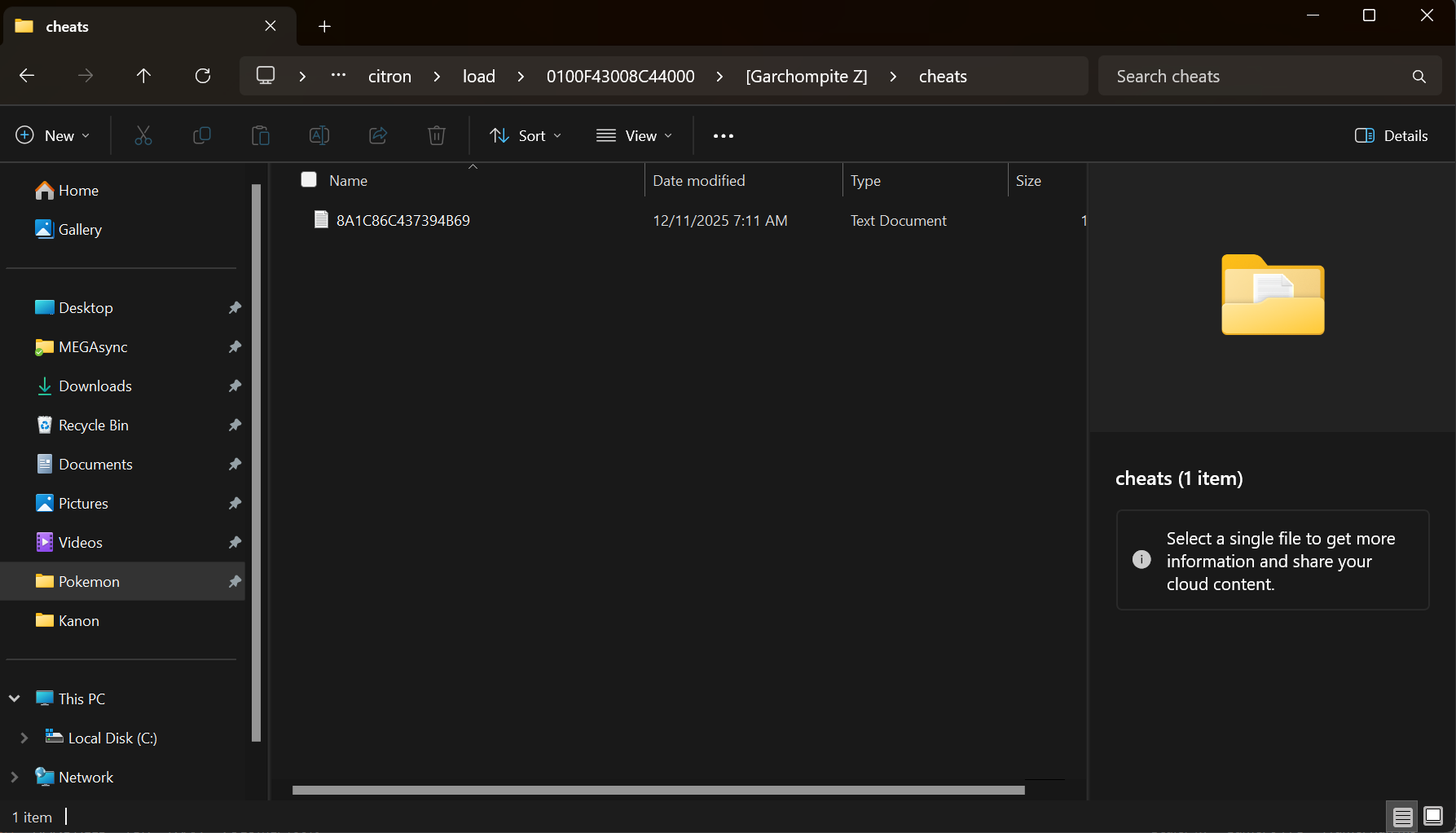This screenshot has height=833, width=1456.
Task: Navigate to [Garchompite Z] breadcrumb folder
Action: click(x=807, y=76)
